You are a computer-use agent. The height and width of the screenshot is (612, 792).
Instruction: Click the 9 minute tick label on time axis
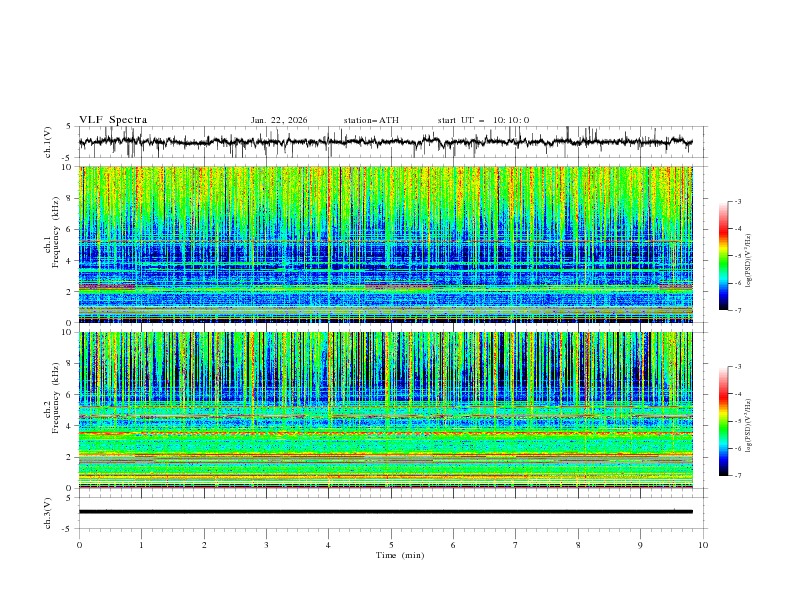click(x=640, y=545)
